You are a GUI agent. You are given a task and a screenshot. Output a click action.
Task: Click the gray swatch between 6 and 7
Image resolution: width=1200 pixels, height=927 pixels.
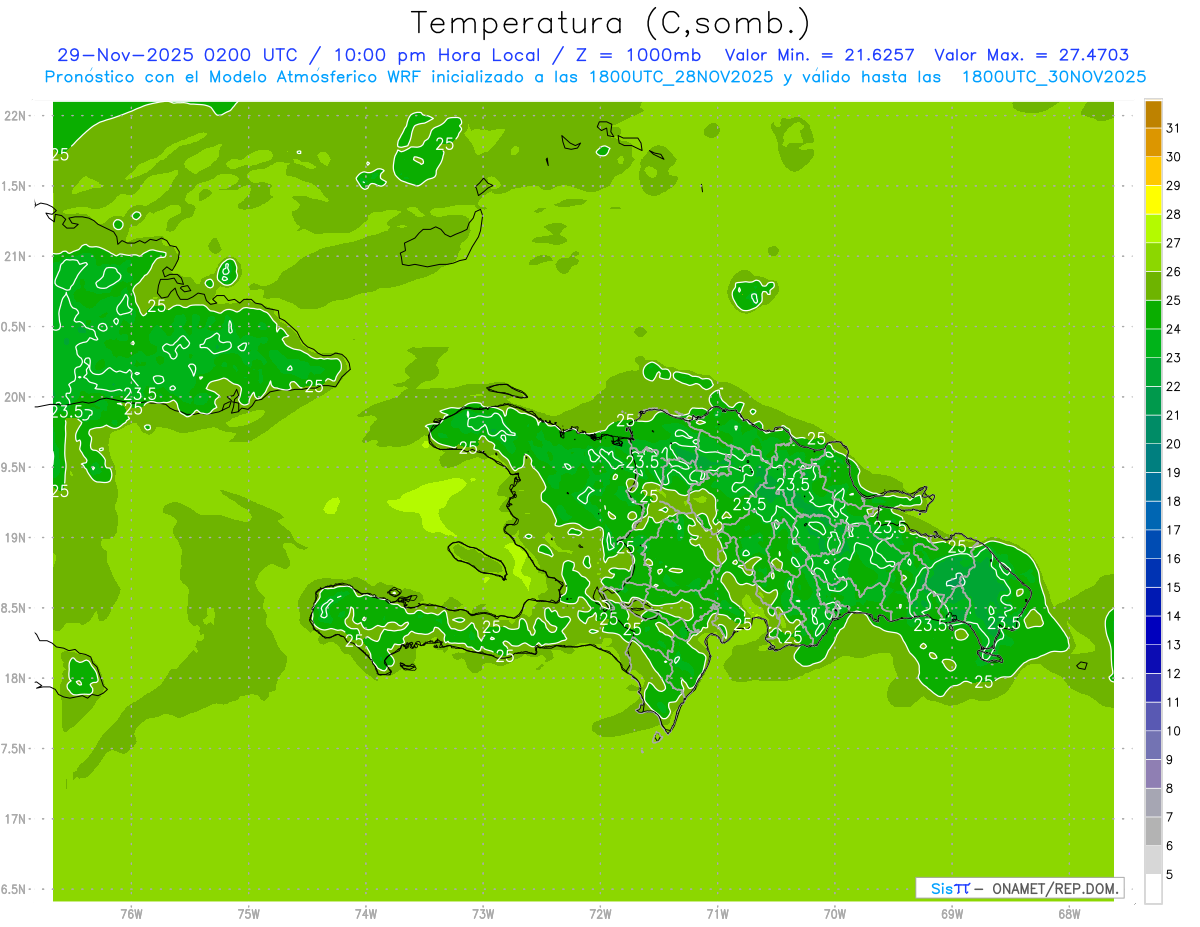[x=1153, y=831]
